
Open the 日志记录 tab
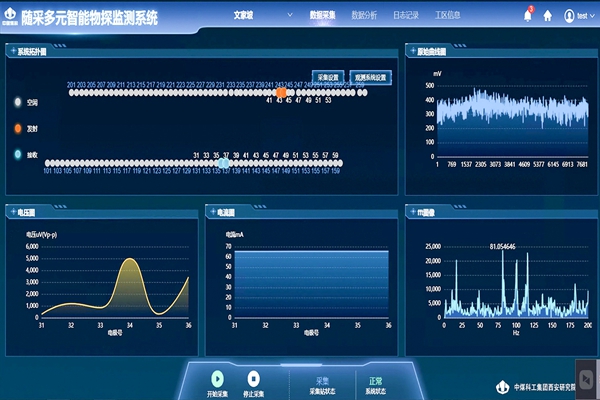click(x=407, y=16)
